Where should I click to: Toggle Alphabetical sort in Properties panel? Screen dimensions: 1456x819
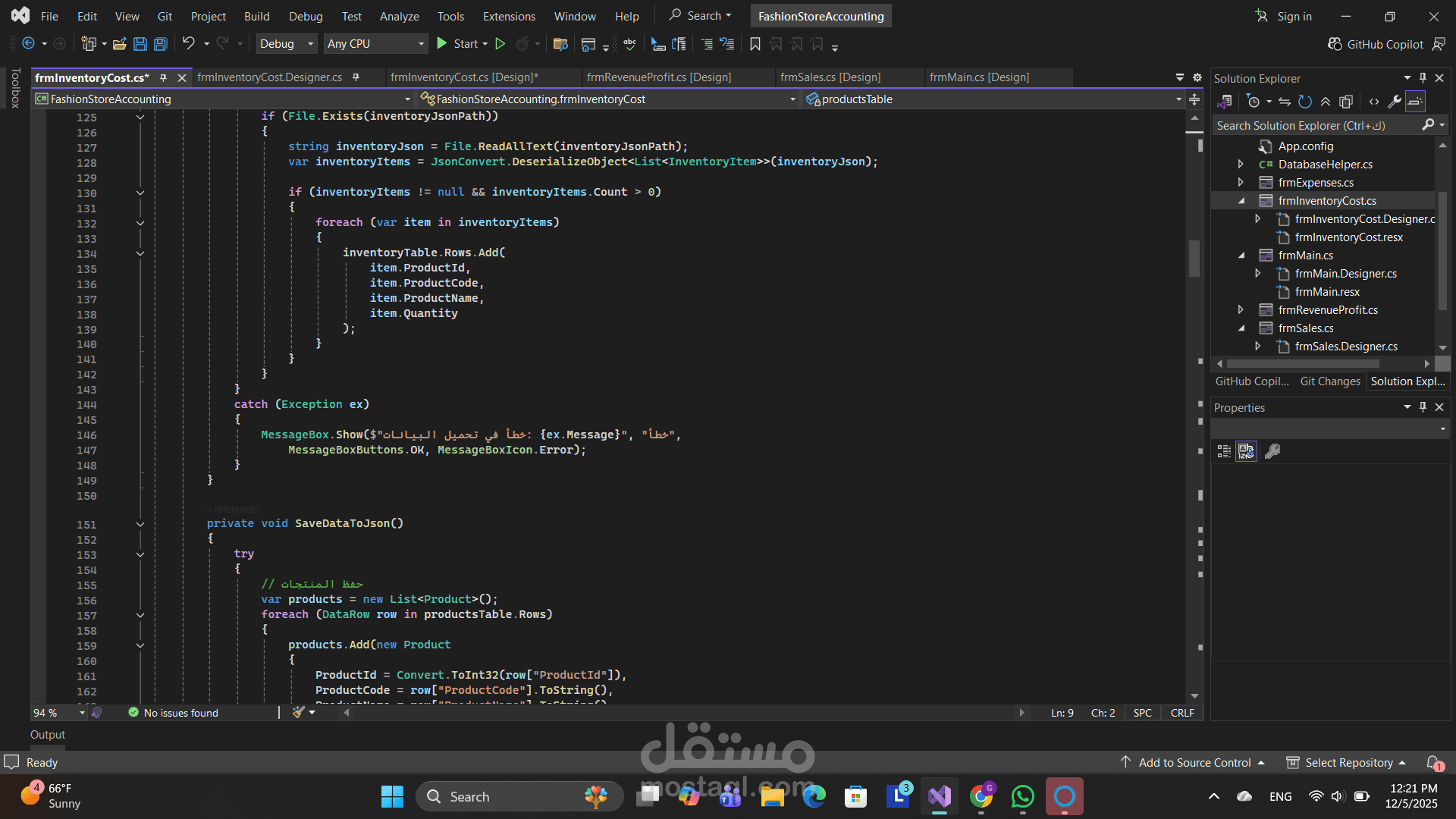1246,451
